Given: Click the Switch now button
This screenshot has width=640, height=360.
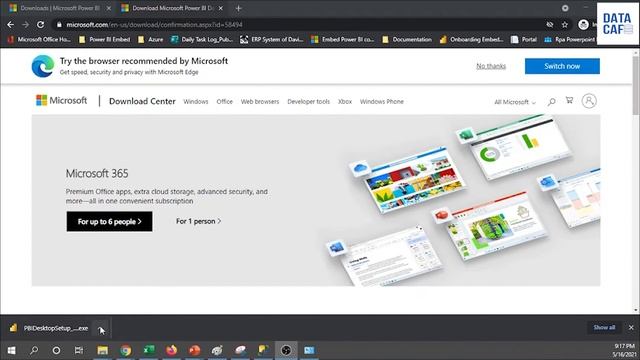Looking at the screenshot, I should tap(562, 66).
